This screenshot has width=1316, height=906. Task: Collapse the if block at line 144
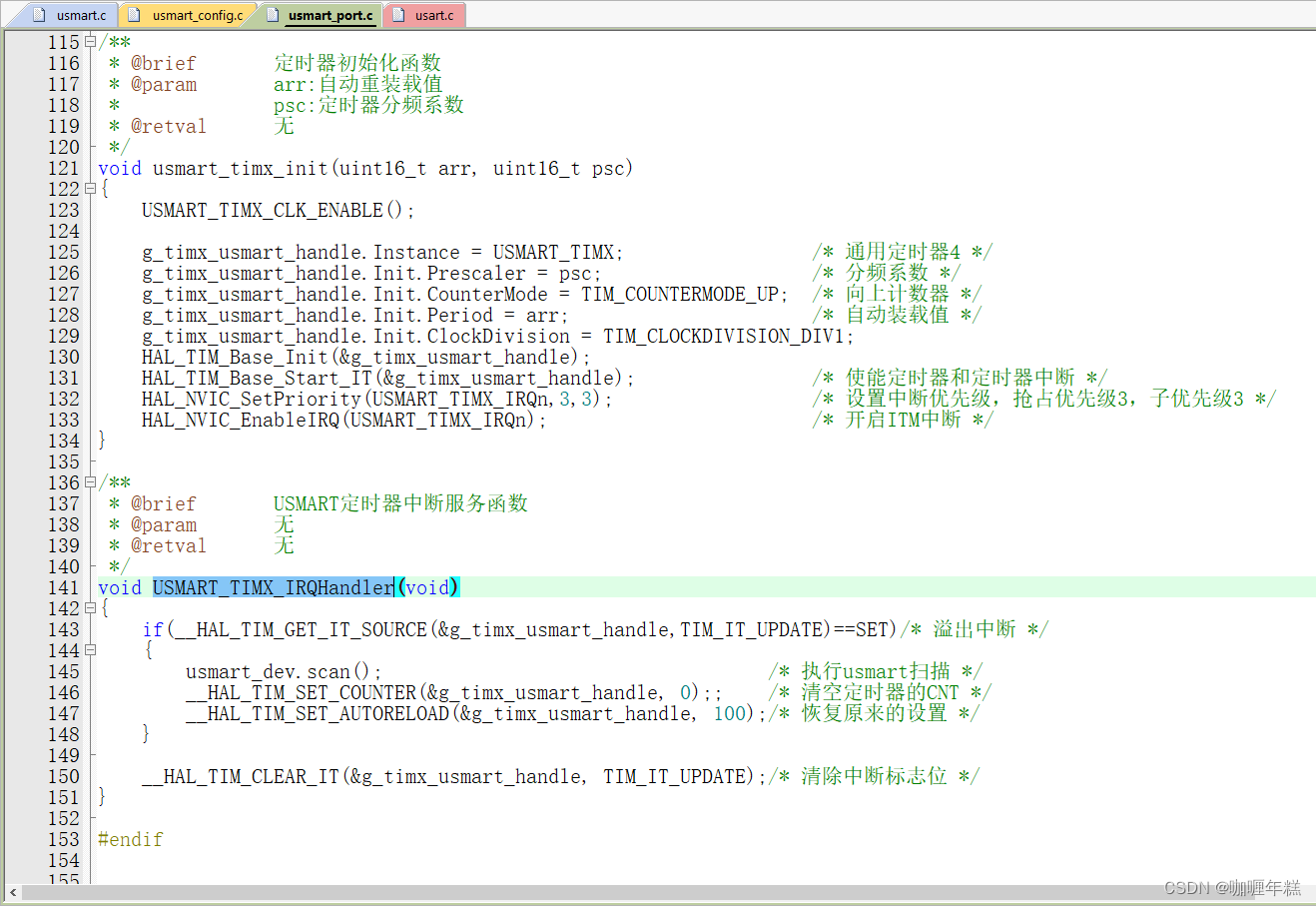(x=90, y=650)
